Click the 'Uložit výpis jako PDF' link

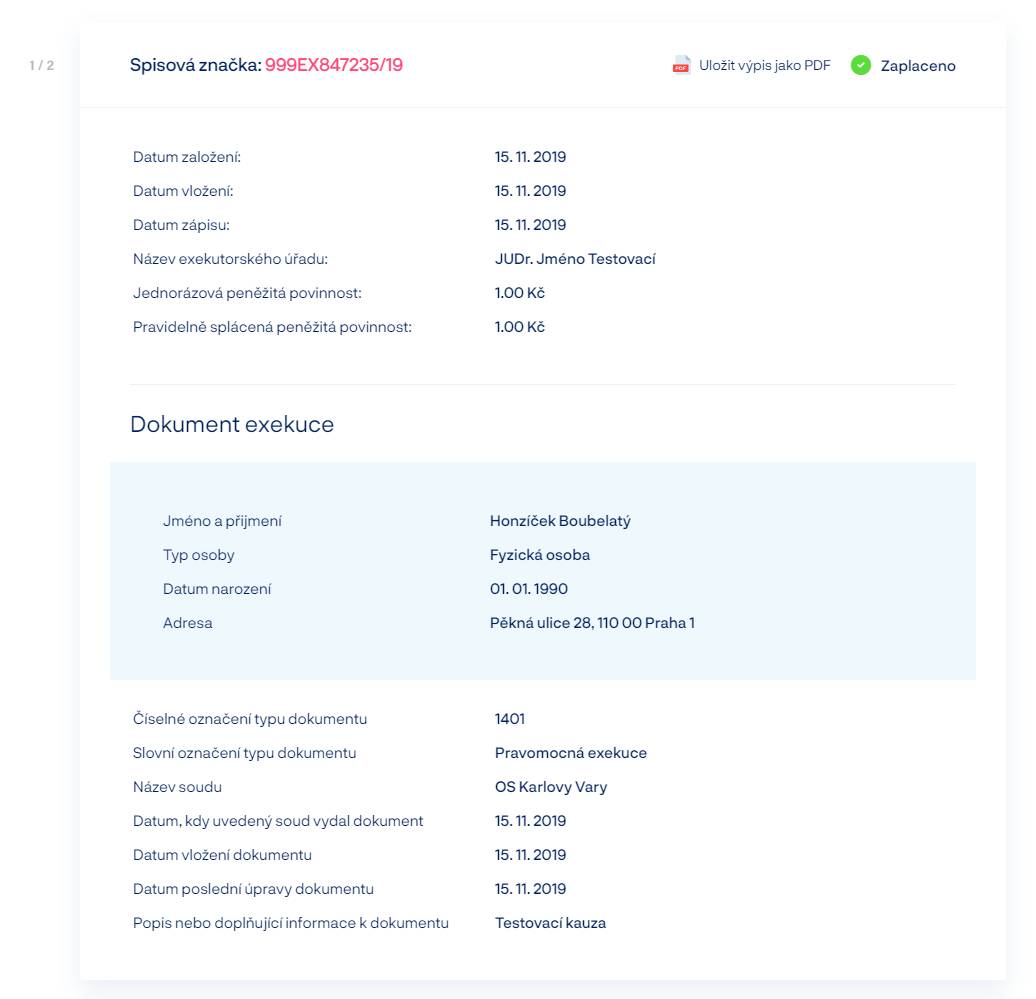[x=764, y=66]
